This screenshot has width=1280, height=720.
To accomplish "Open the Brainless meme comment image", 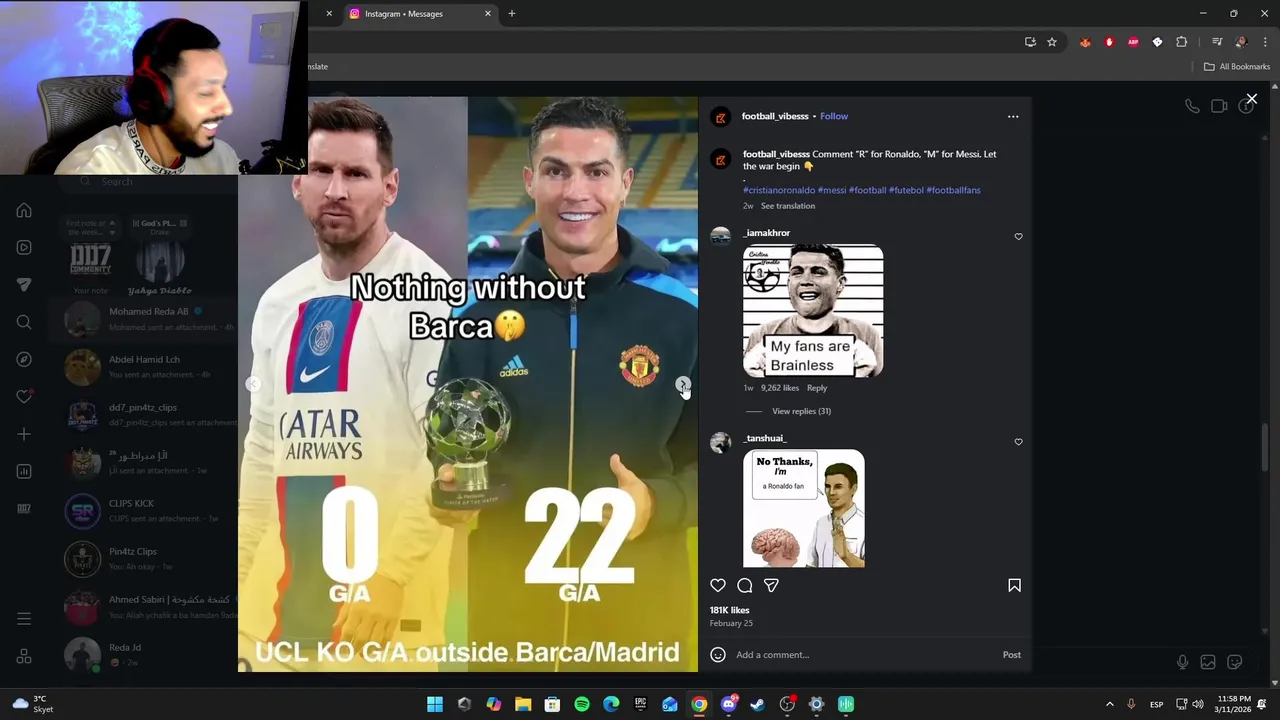I will [813, 310].
